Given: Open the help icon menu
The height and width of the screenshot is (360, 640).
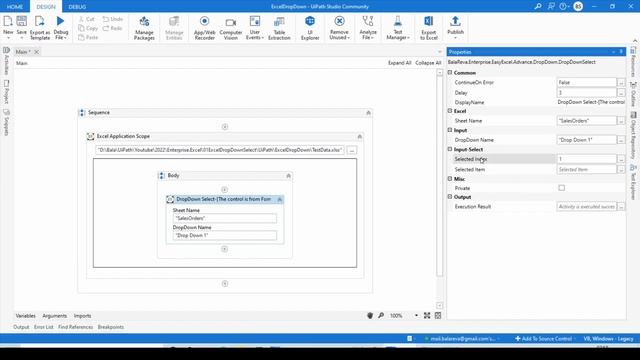Looking at the screenshot, I should click(x=564, y=6).
